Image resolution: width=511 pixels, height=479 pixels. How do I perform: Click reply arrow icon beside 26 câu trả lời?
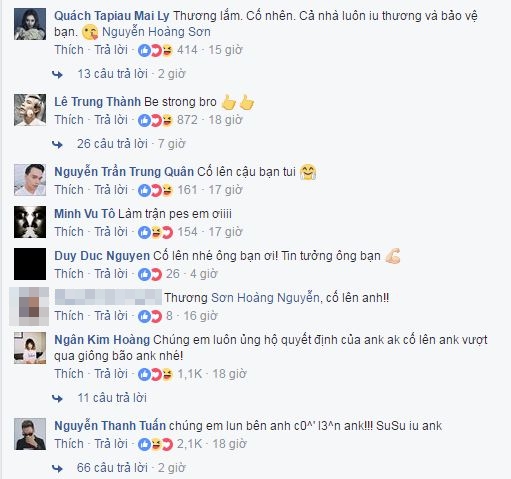pos(57,144)
